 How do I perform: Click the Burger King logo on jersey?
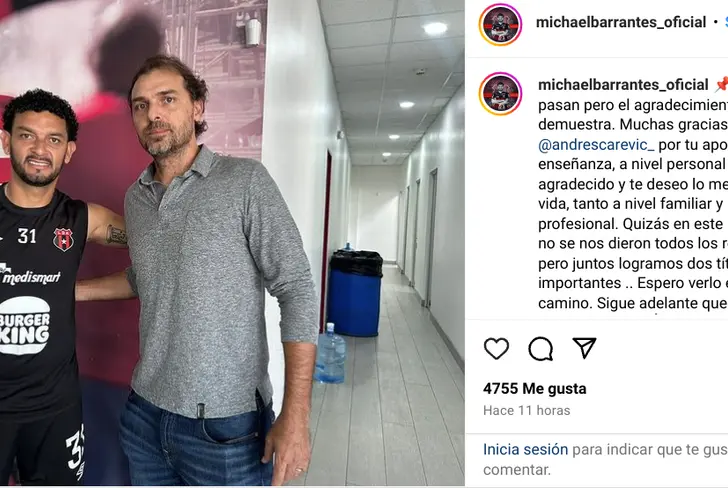25,326
